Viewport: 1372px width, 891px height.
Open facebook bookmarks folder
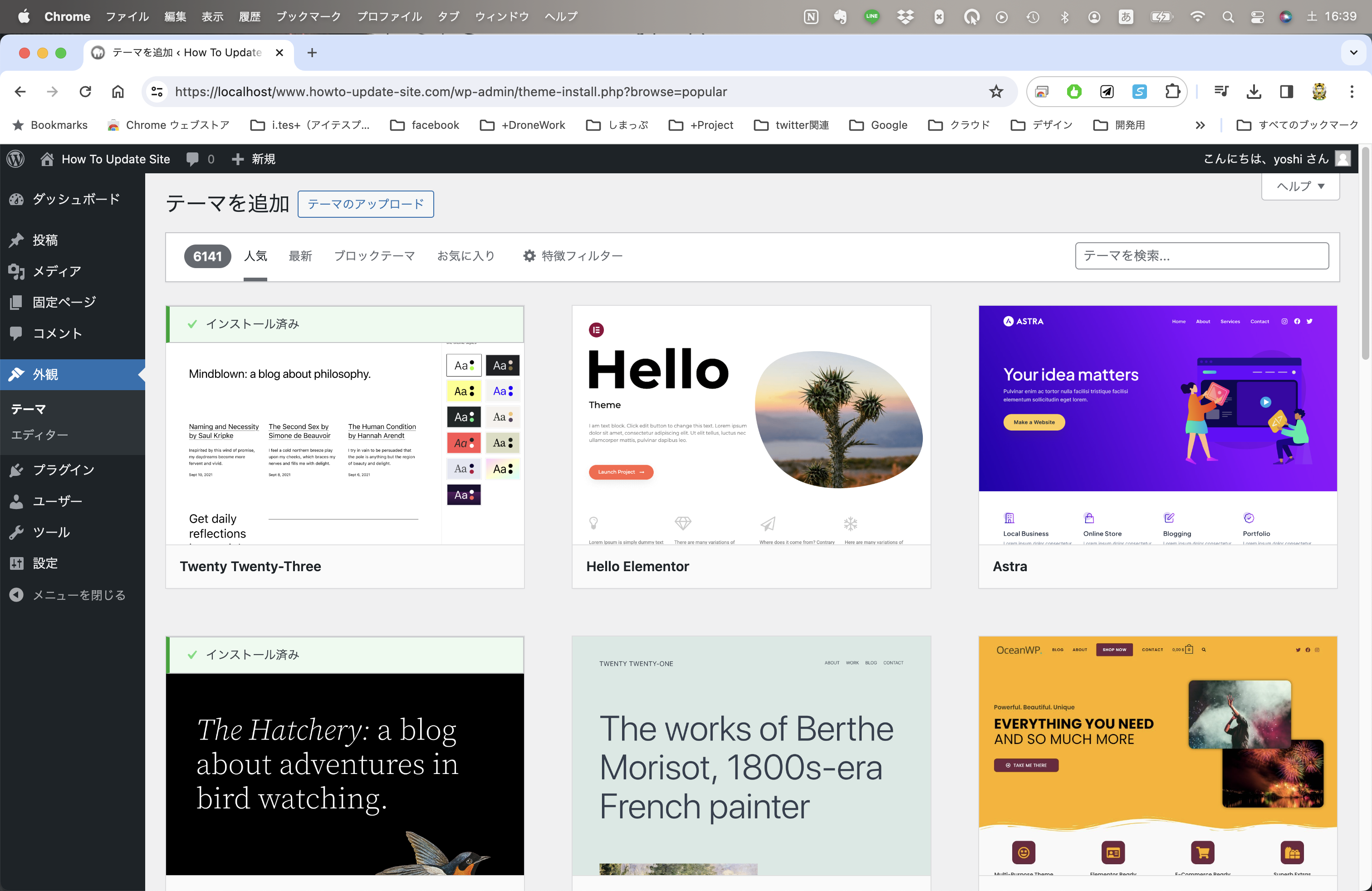pos(424,125)
